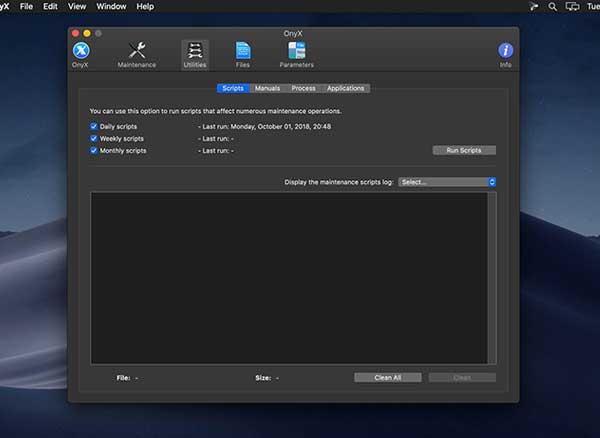
Task: Click inside the scripts log text area
Action: 289,278
